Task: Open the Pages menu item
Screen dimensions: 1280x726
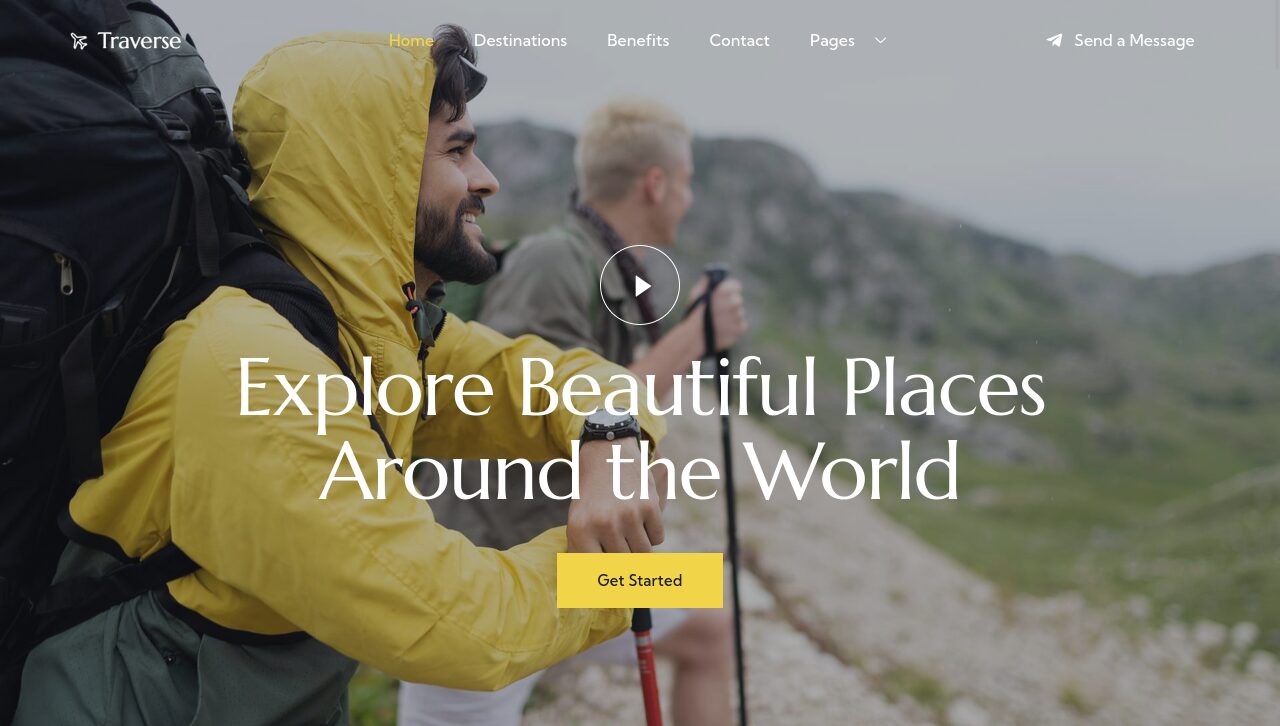Action: pos(832,41)
